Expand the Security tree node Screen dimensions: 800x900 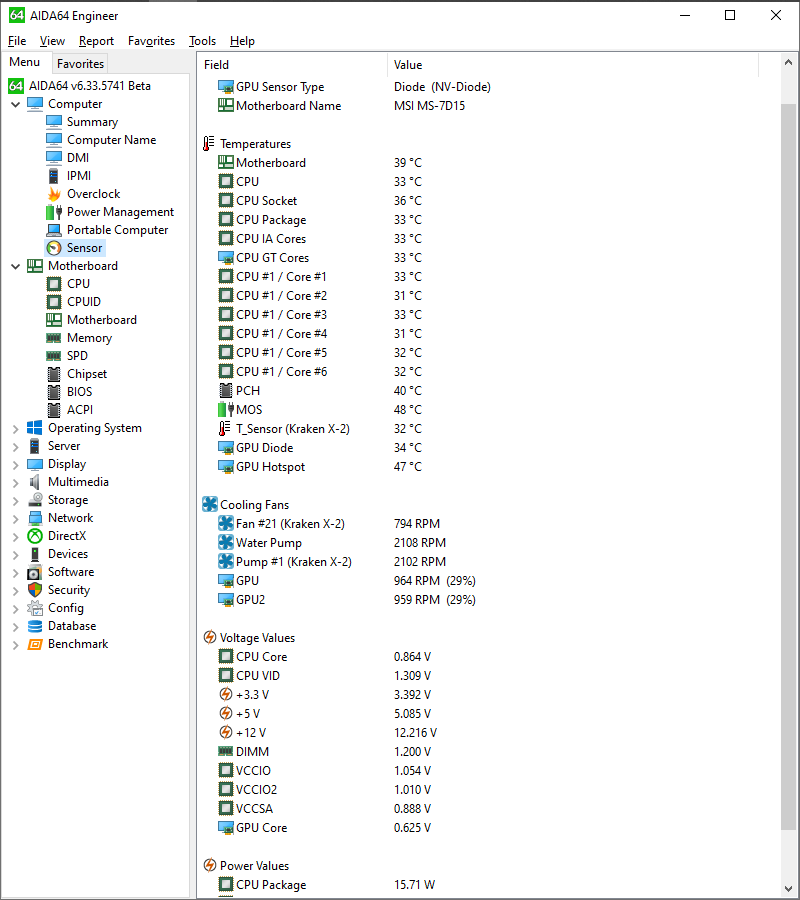[x=15, y=591]
